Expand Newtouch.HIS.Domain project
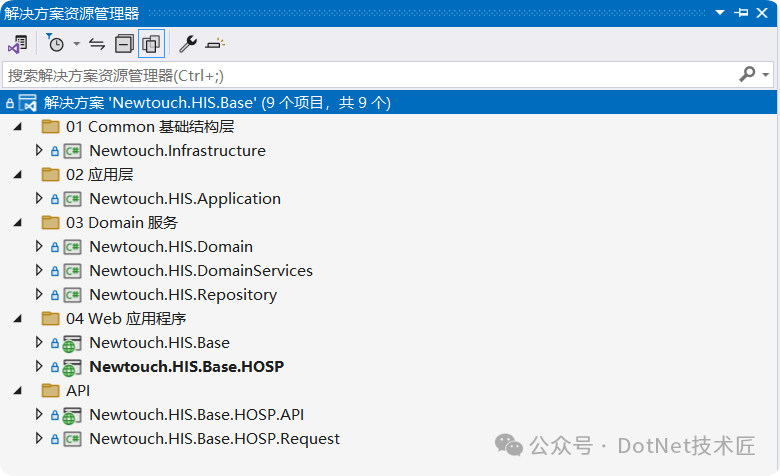Screen dimensions: 780x476 click(x=39, y=246)
